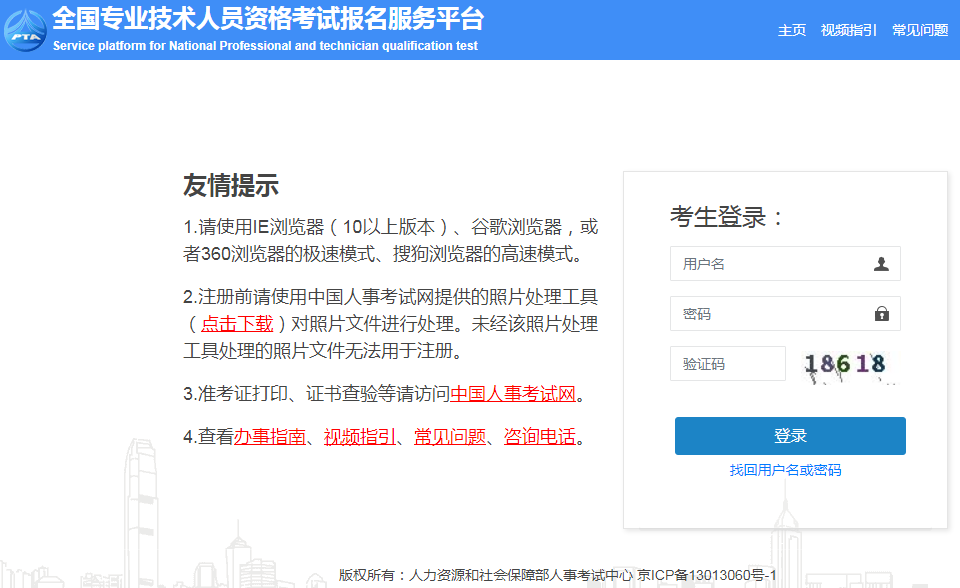Click the 友情提示 heading

coord(231,185)
